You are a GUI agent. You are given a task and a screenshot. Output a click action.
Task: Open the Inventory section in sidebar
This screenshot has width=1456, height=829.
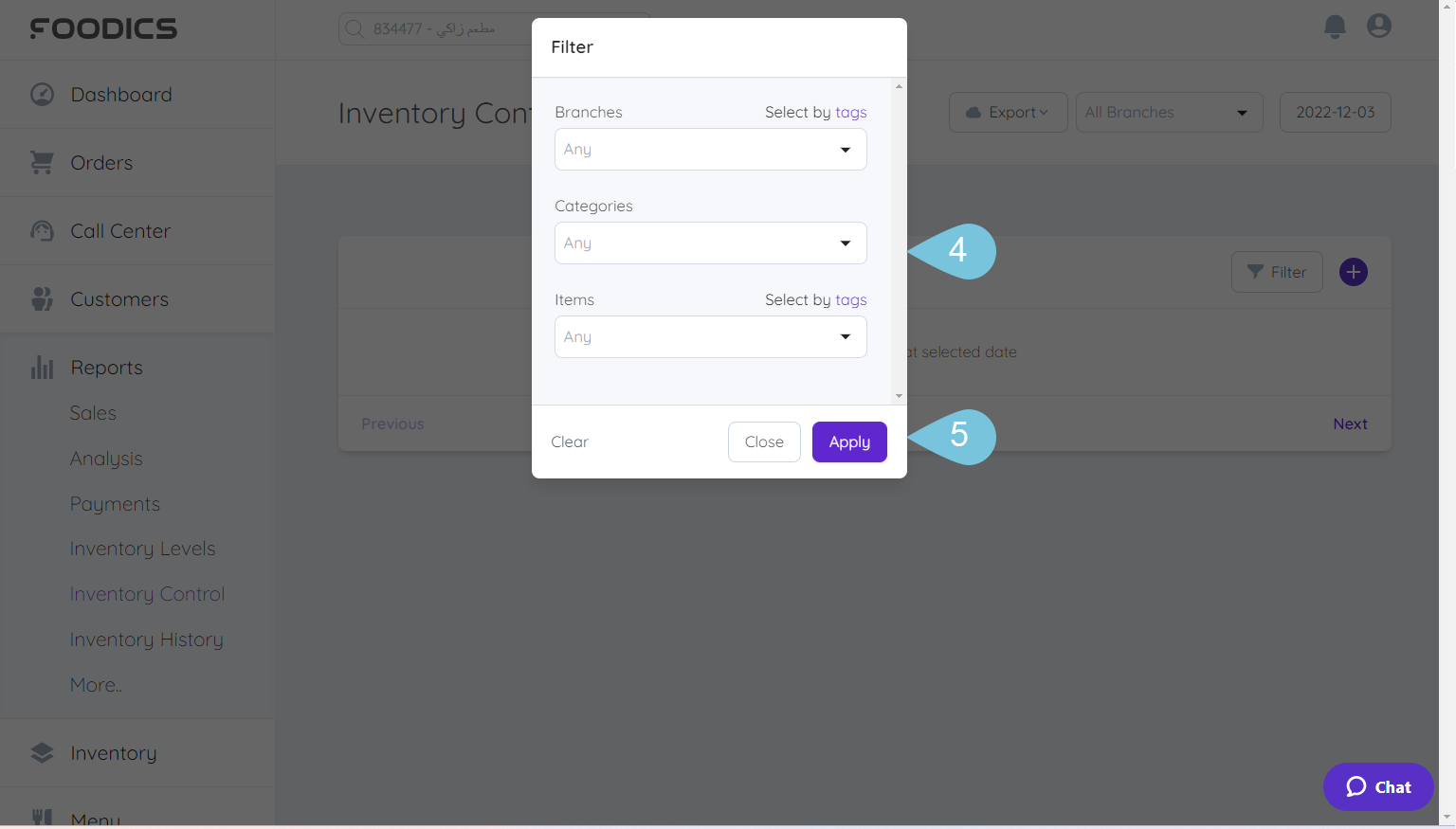coord(113,752)
